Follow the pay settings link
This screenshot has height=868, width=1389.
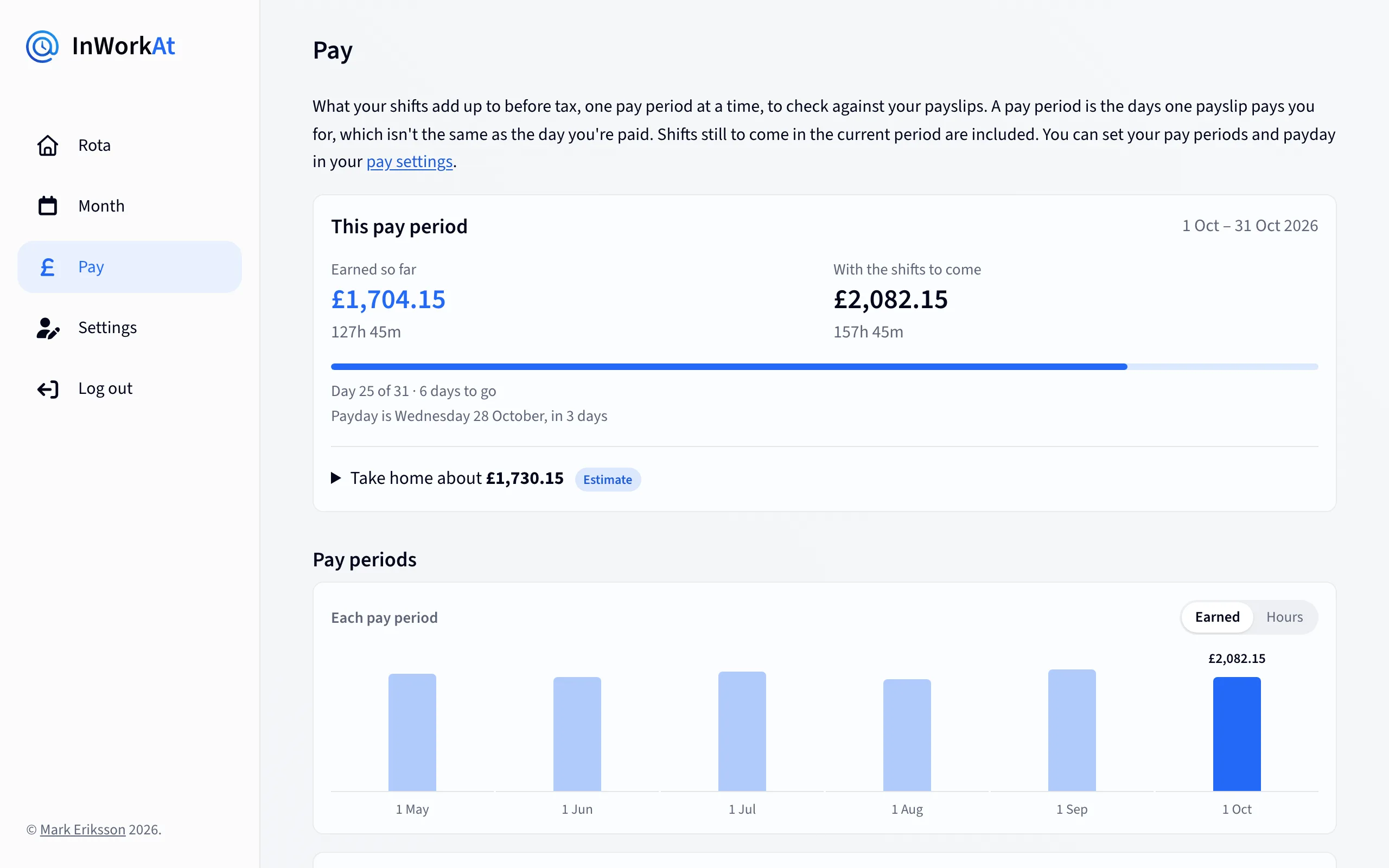[409, 162]
